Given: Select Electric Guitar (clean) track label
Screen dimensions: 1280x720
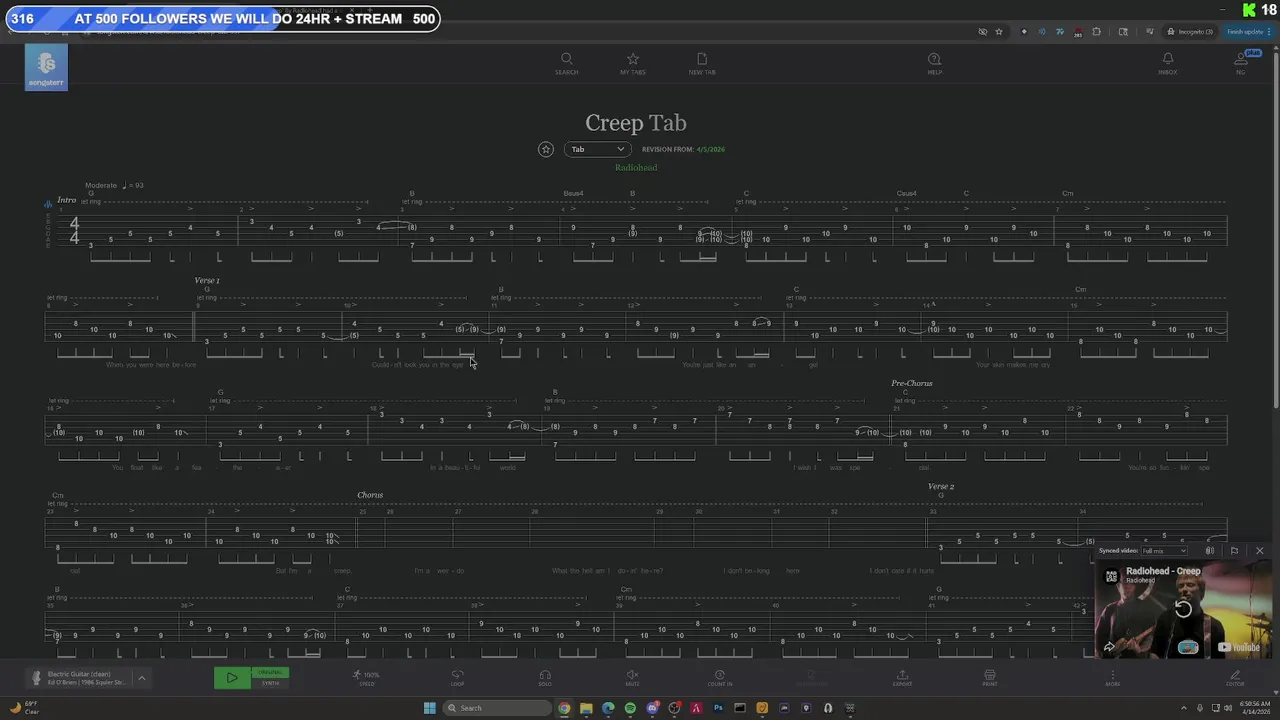Looking at the screenshot, I should [x=79, y=674].
